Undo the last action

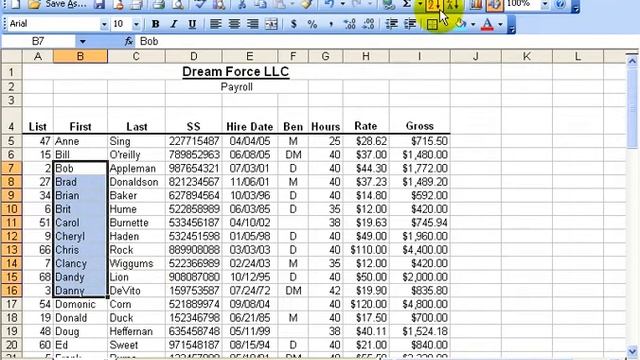329,4
